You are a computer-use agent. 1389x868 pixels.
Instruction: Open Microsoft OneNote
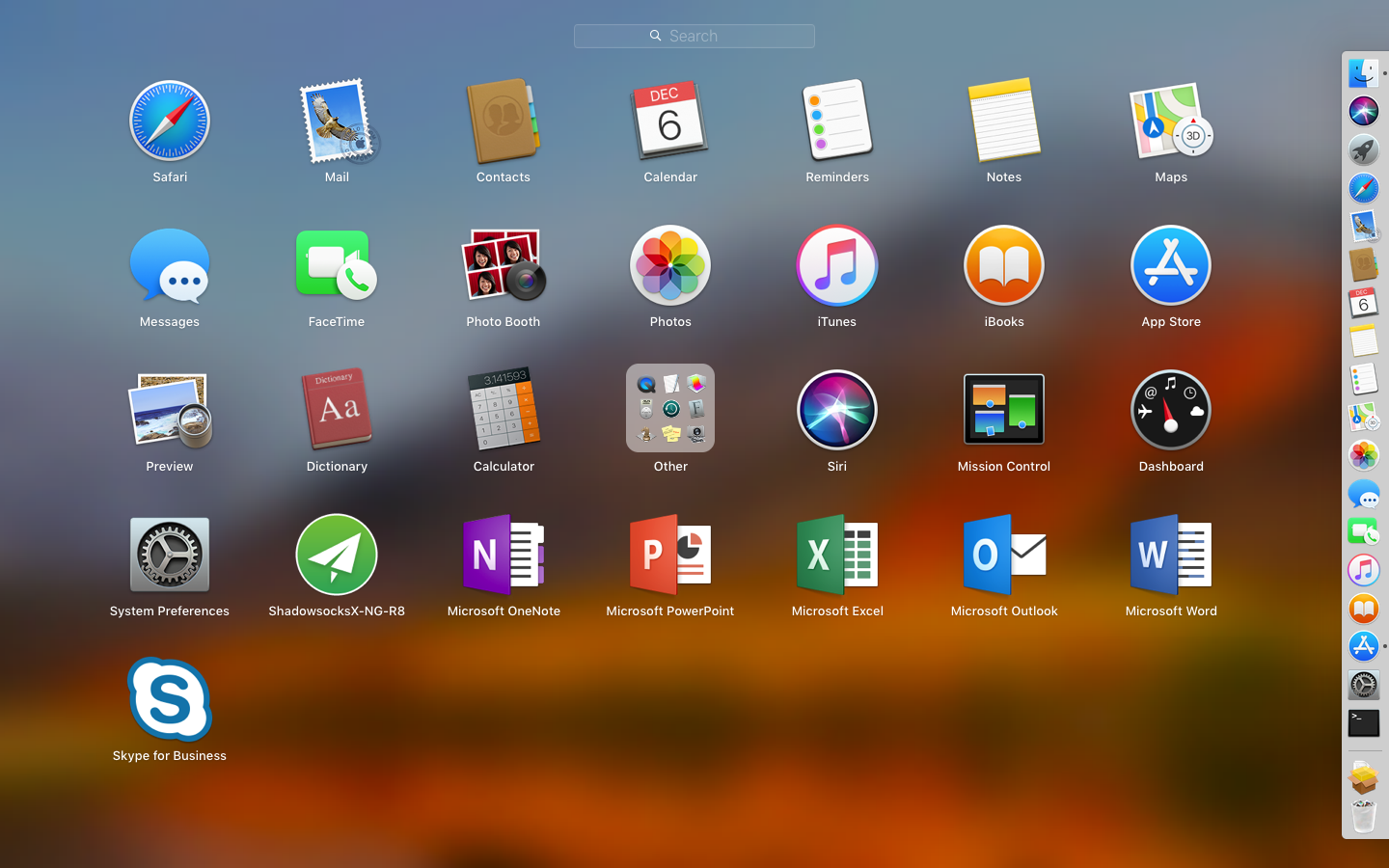(x=504, y=555)
